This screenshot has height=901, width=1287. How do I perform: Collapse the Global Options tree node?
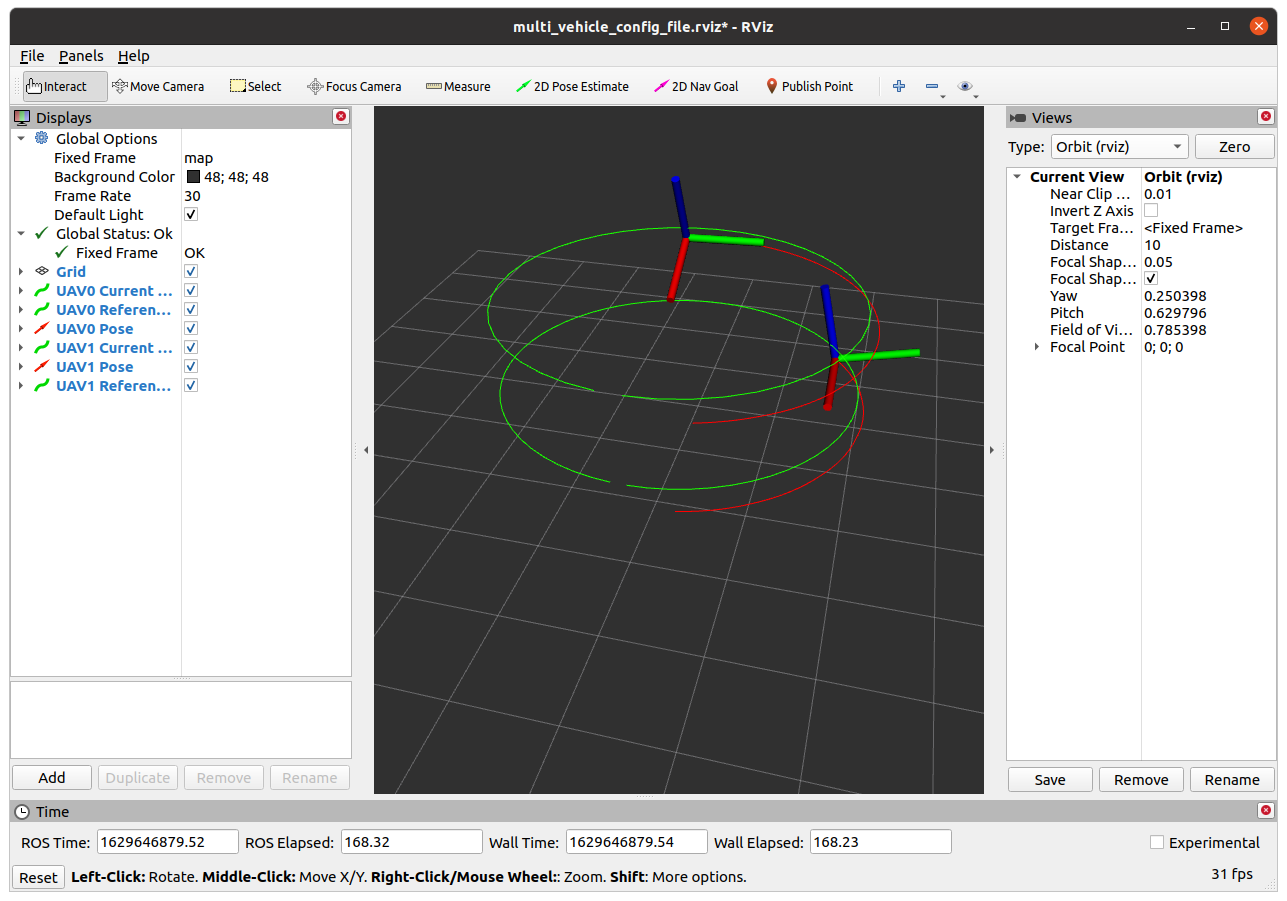coord(21,138)
